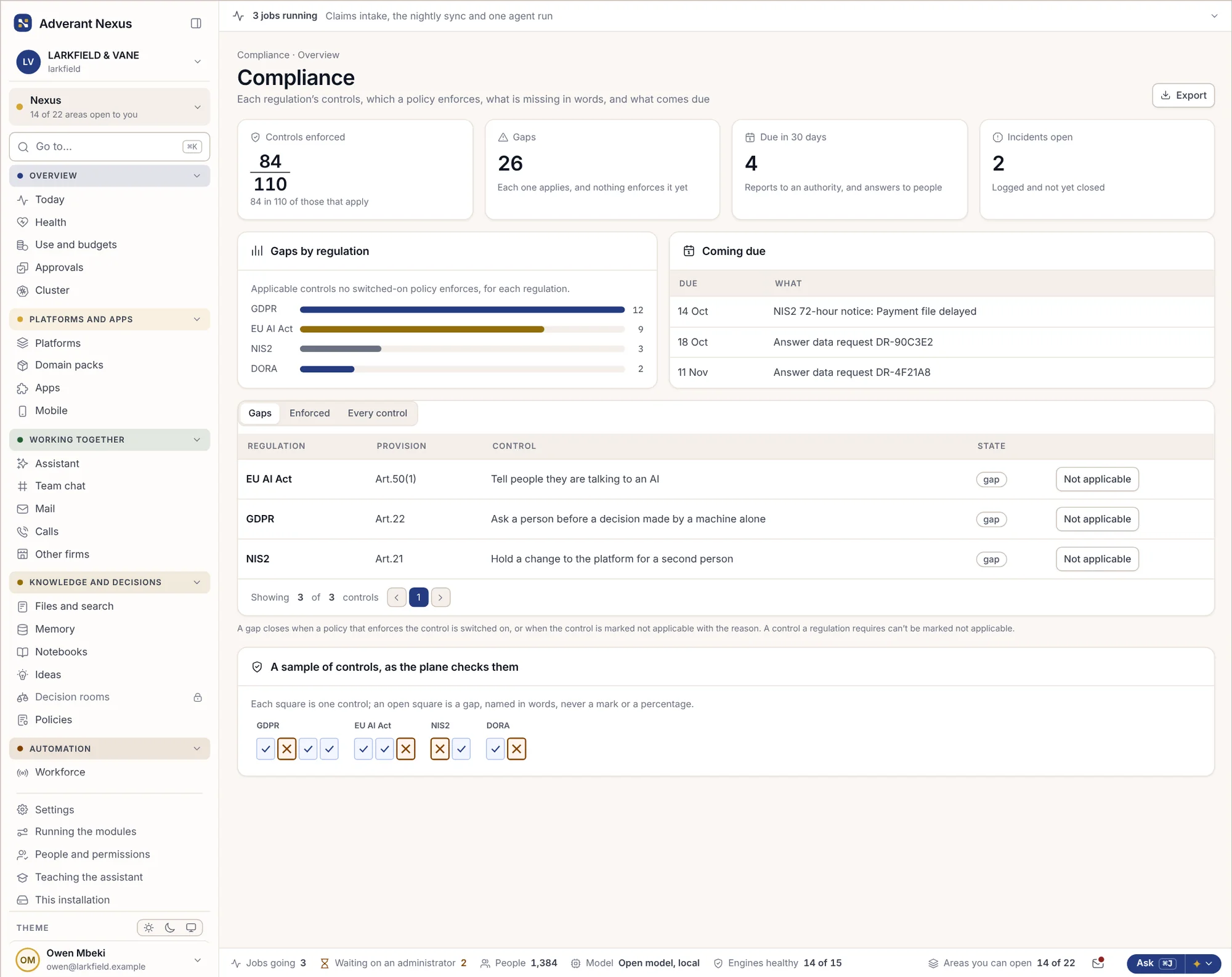Click the GDPR gaps bar

point(462,310)
